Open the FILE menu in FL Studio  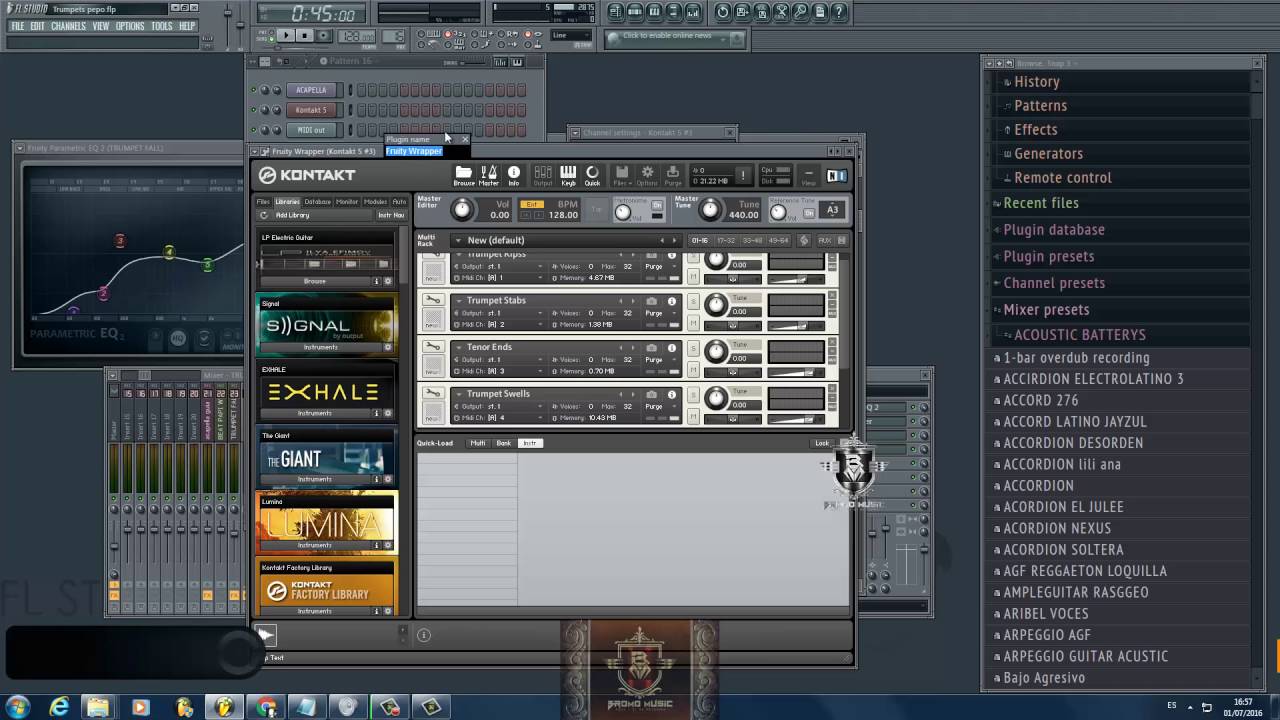coord(18,26)
